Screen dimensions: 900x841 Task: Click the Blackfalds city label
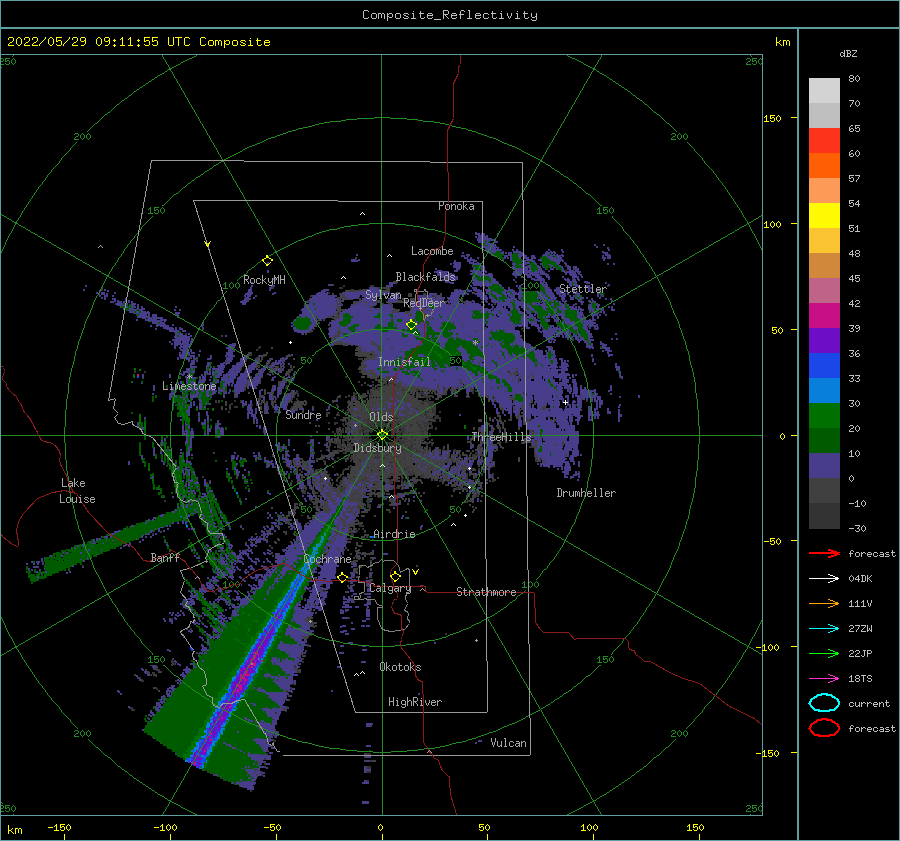point(425,277)
